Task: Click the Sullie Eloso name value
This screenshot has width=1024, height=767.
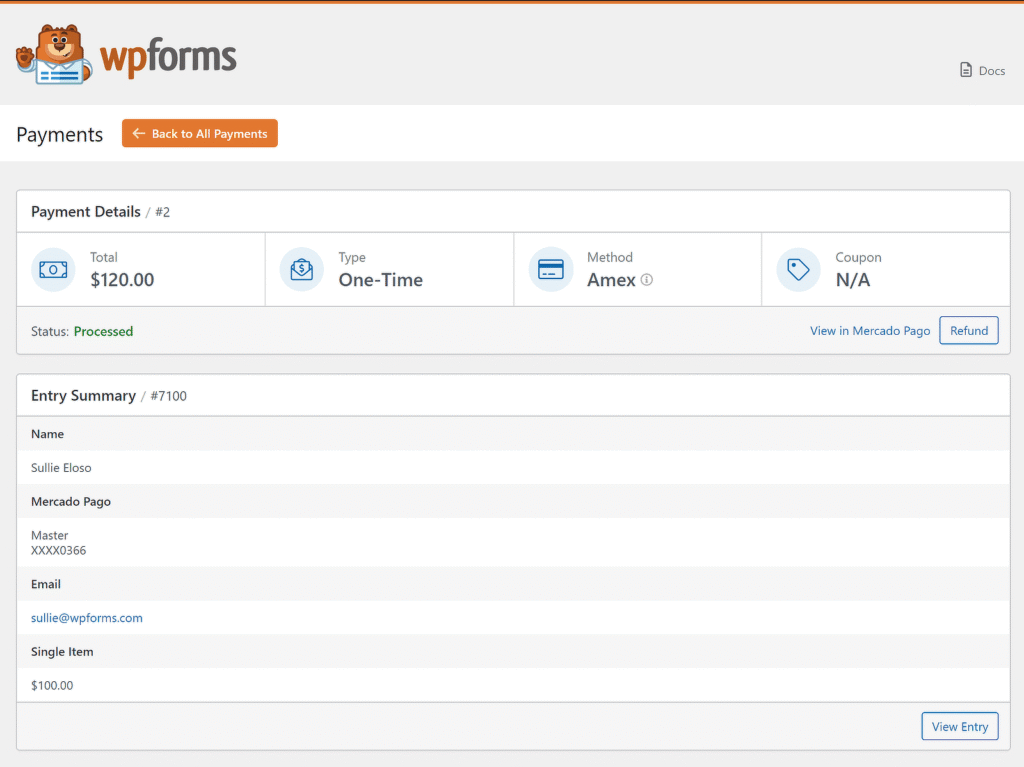Action: [61, 468]
